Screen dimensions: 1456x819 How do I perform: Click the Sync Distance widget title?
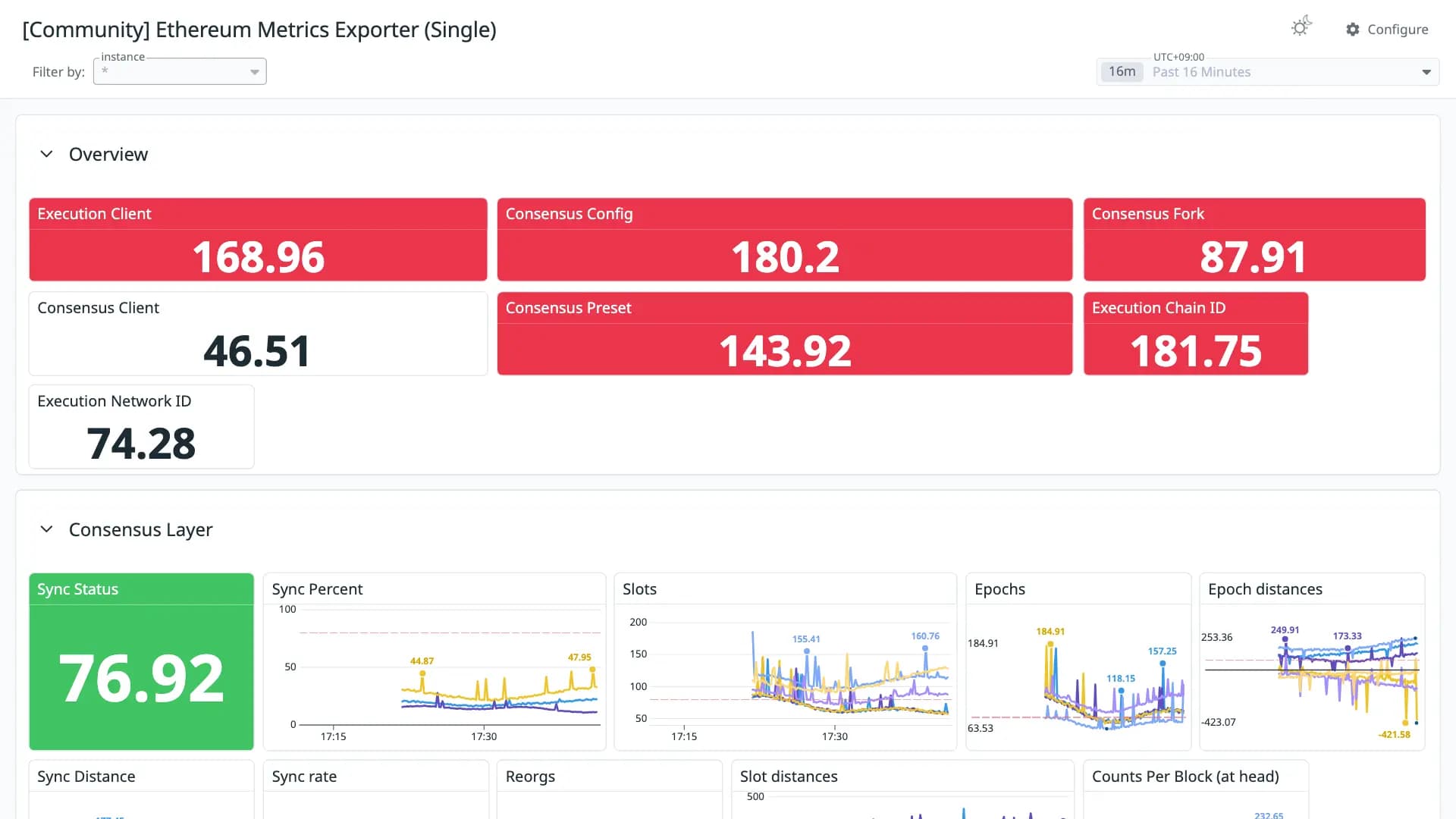tap(86, 777)
